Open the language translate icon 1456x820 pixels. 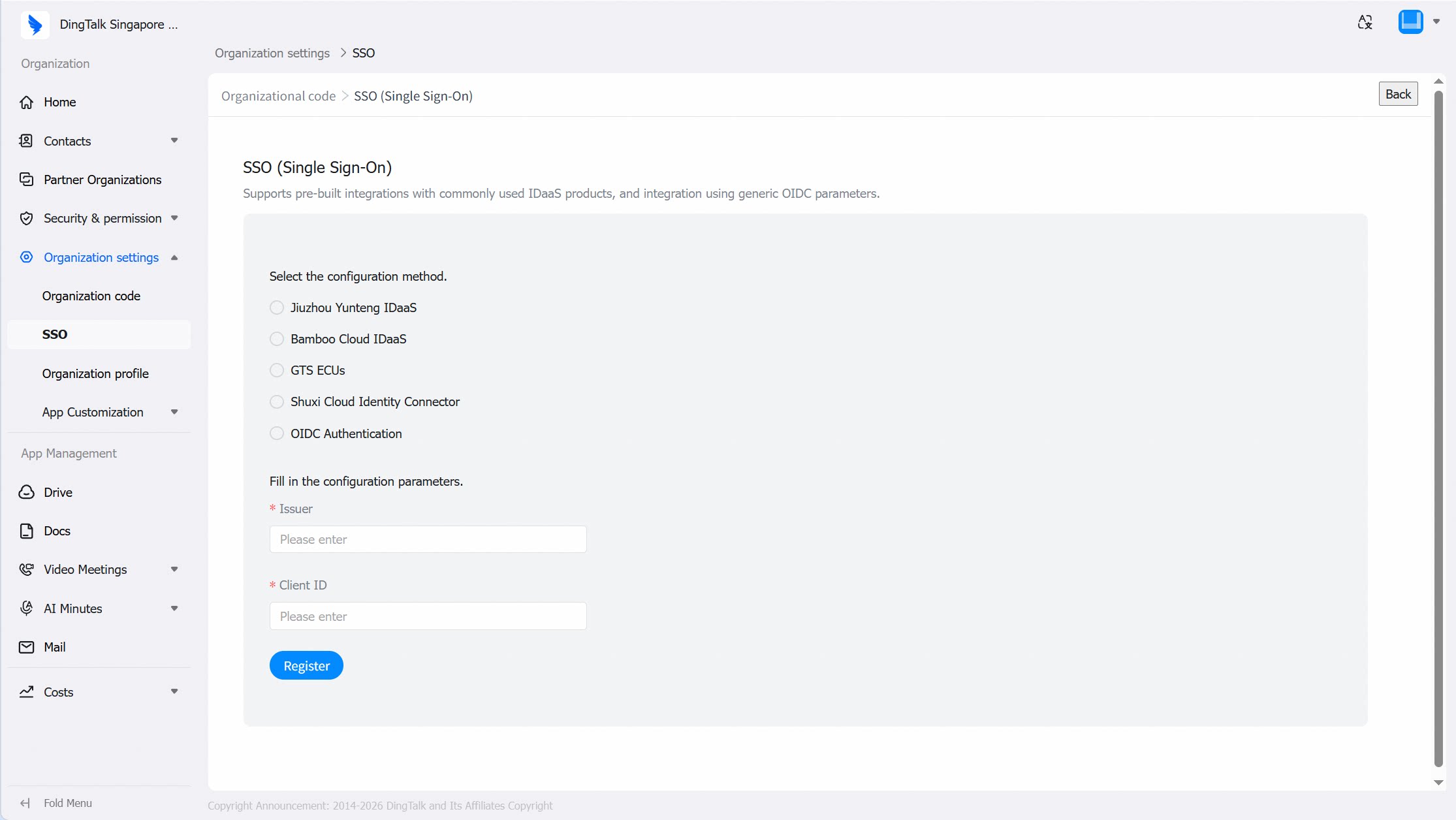coord(1365,22)
